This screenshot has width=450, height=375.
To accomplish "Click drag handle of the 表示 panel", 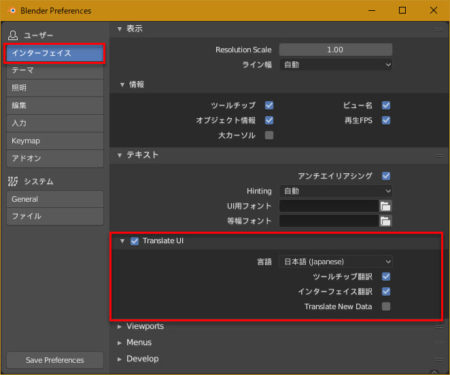I will point(439,29).
